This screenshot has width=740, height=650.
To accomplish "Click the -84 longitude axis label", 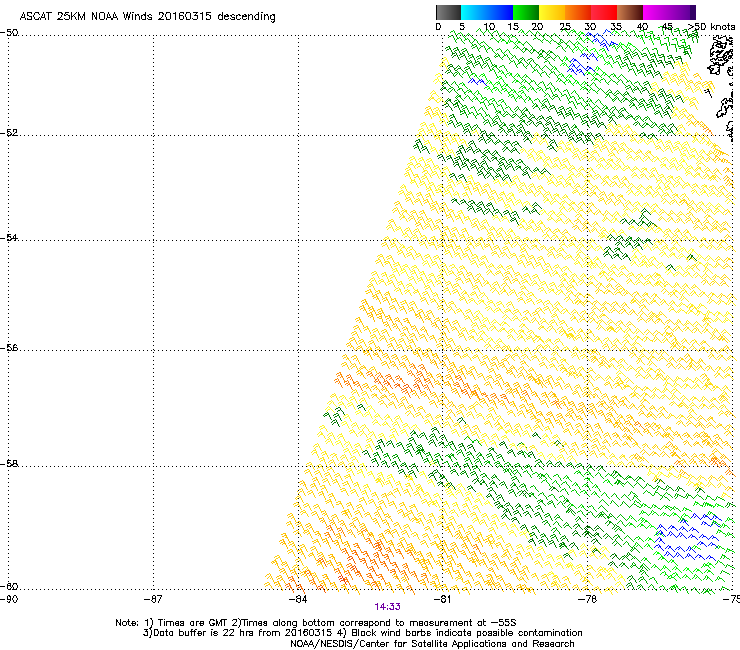I will point(298,599).
